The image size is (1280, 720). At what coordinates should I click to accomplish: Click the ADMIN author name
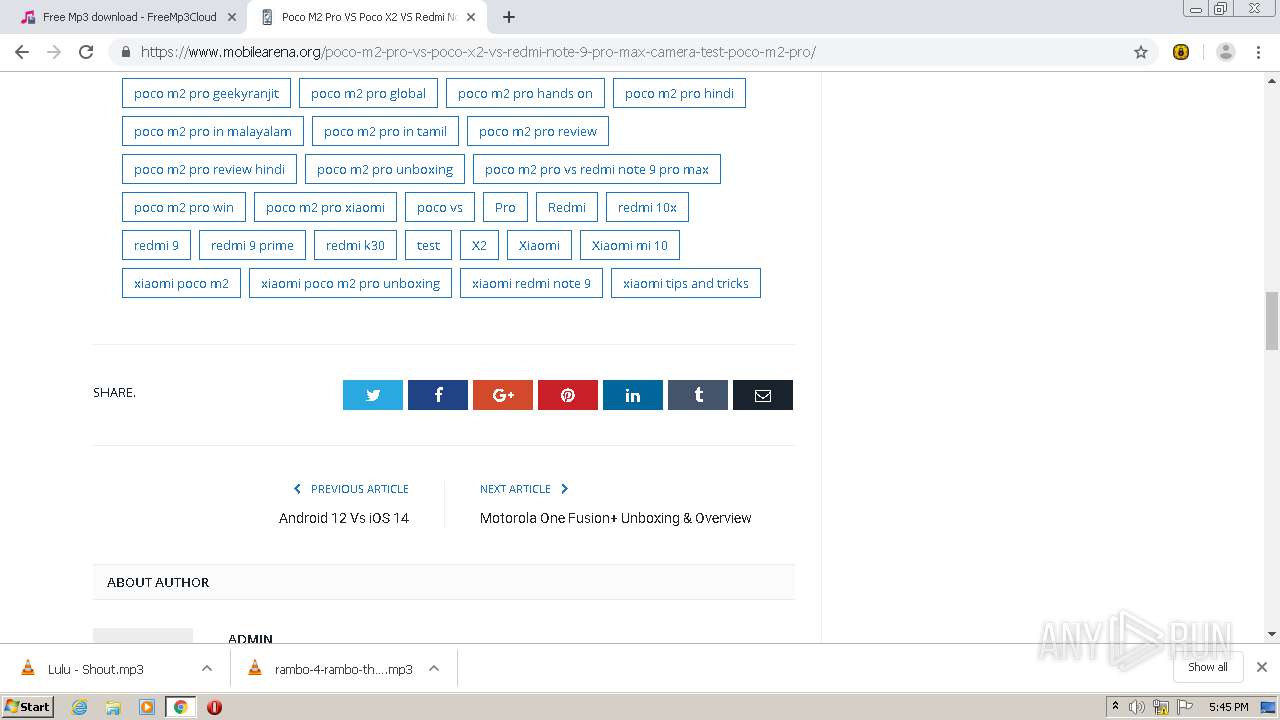point(250,638)
